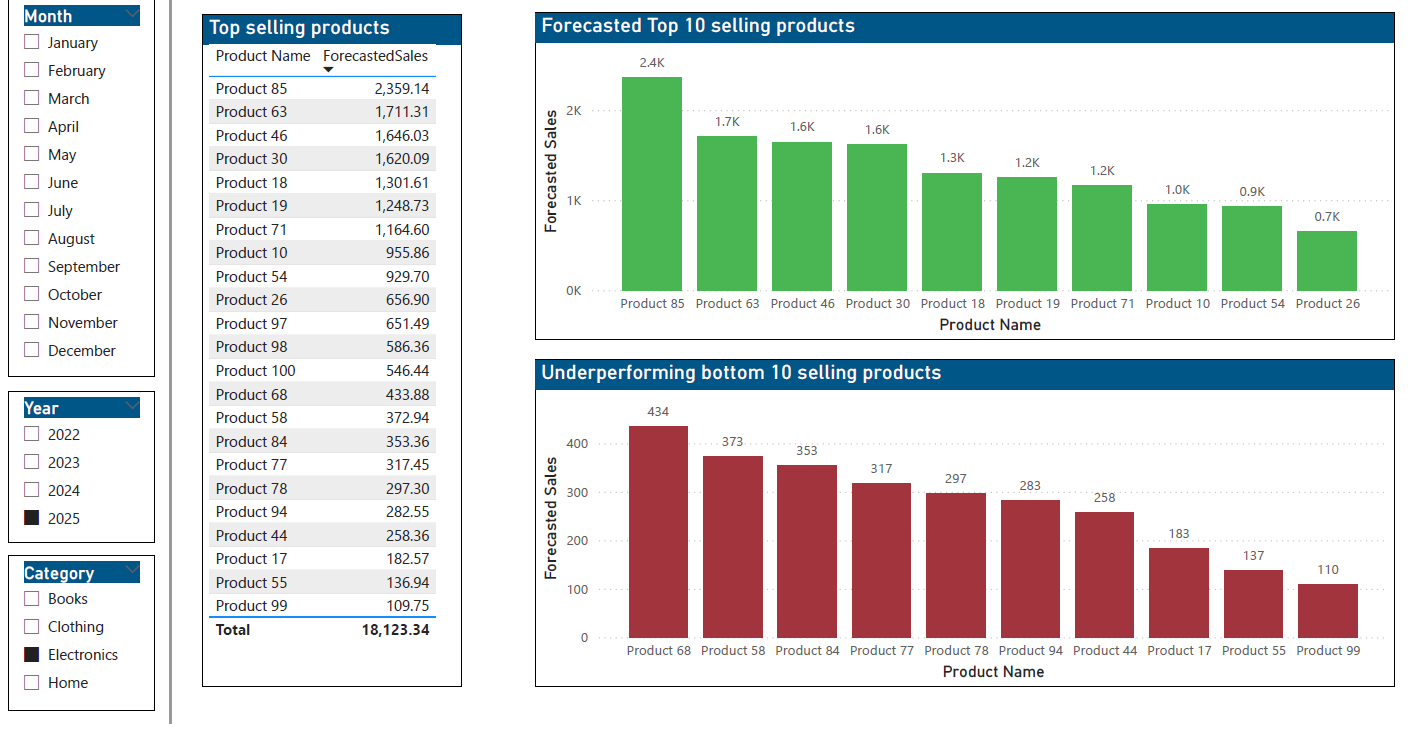Select the Product 46 green bar
The height and width of the screenshot is (733, 1408).
(802, 216)
